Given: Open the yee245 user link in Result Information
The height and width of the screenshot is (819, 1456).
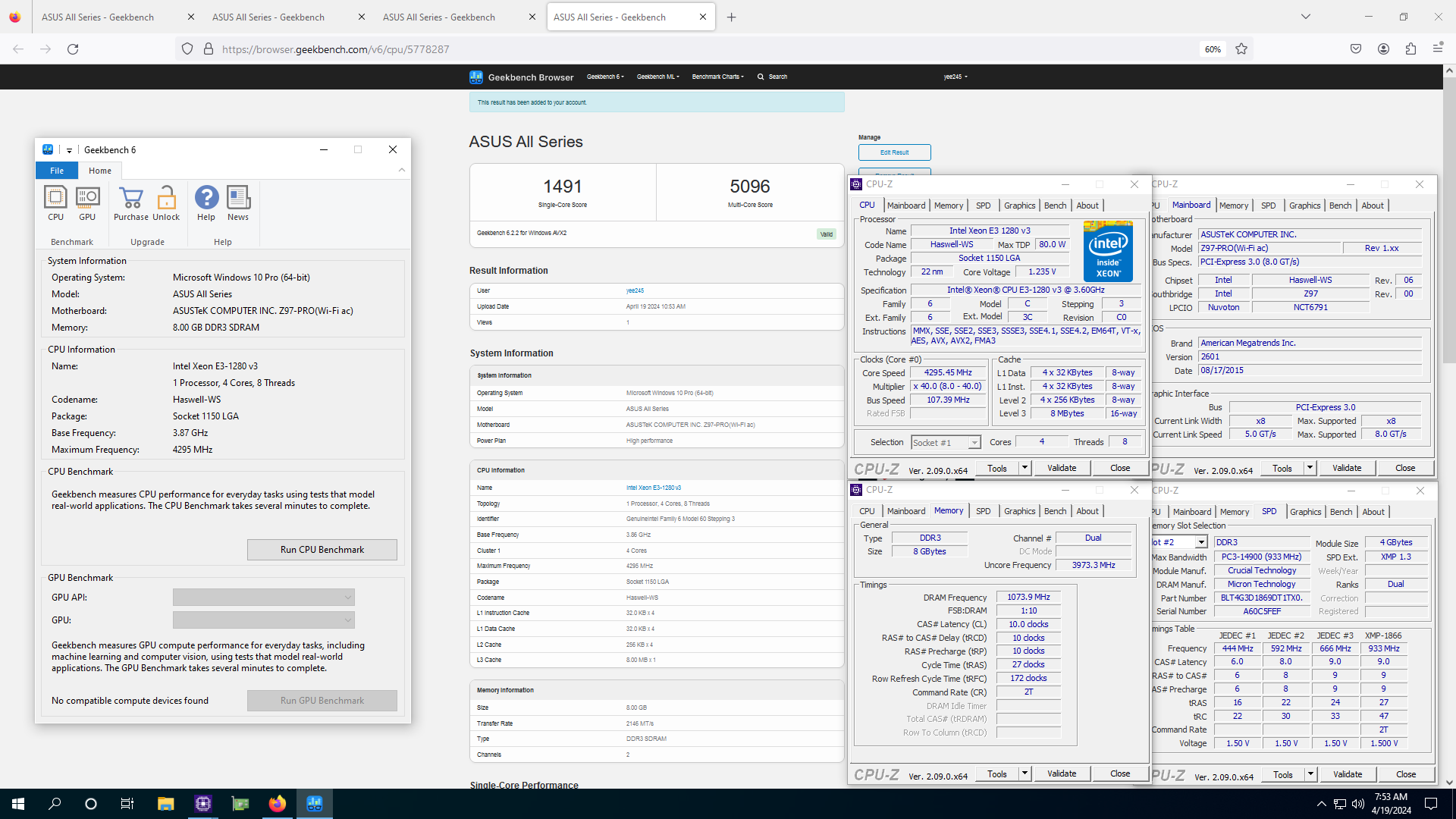Looking at the screenshot, I should click(x=635, y=290).
